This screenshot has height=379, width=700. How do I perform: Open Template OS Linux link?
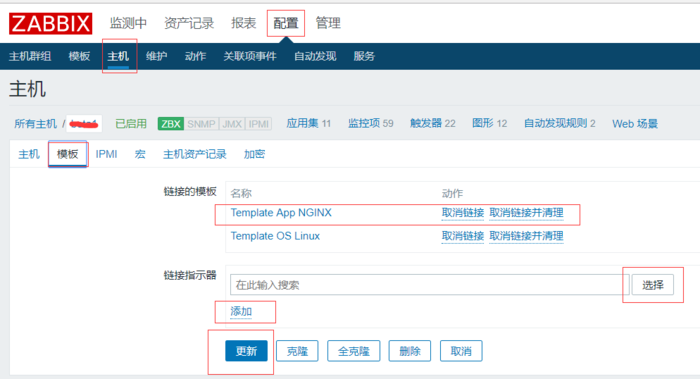[x=275, y=236]
